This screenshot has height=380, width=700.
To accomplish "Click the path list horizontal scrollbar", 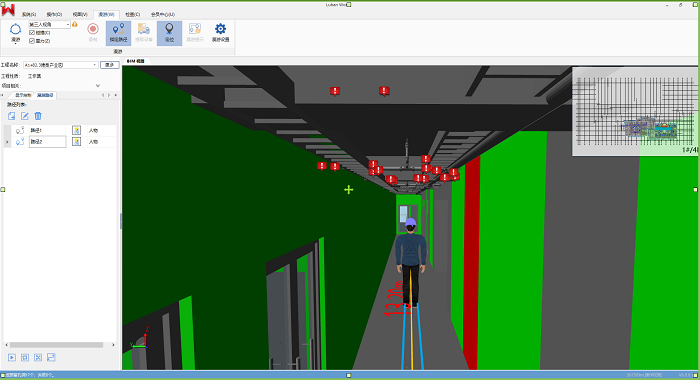I will point(57,345).
